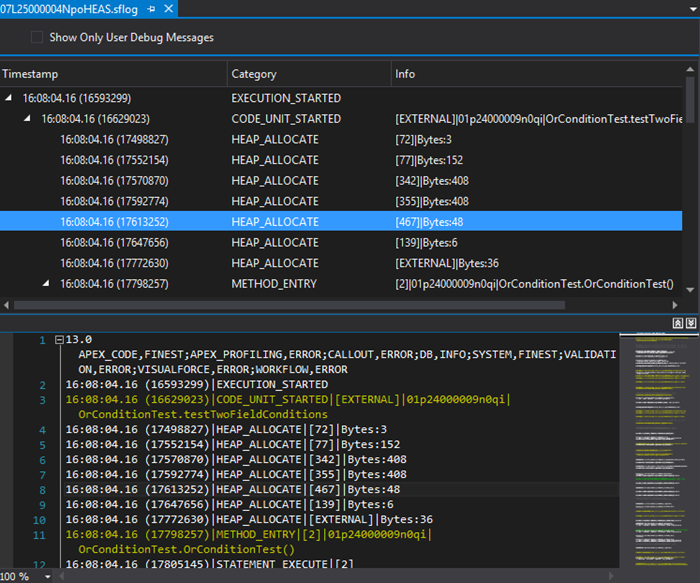This screenshot has width=700, height=583.
Task: Sort by the Info column header
Action: [537, 74]
